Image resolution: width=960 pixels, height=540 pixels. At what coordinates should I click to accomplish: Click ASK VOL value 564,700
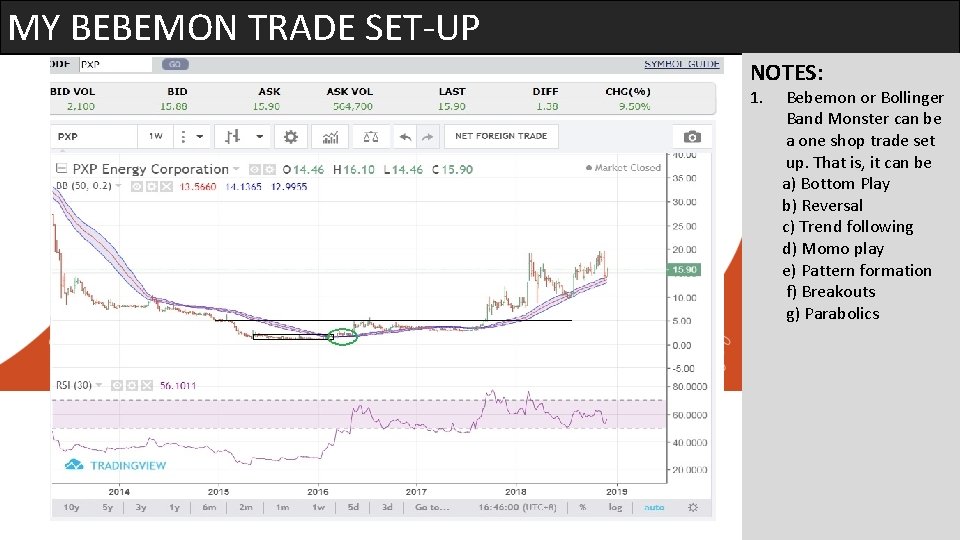[353, 106]
